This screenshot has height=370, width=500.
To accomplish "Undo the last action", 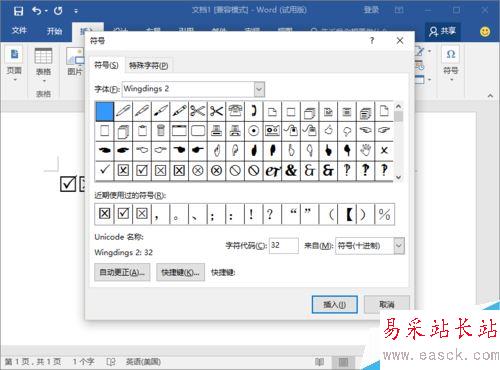I will [x=37, y=11].
